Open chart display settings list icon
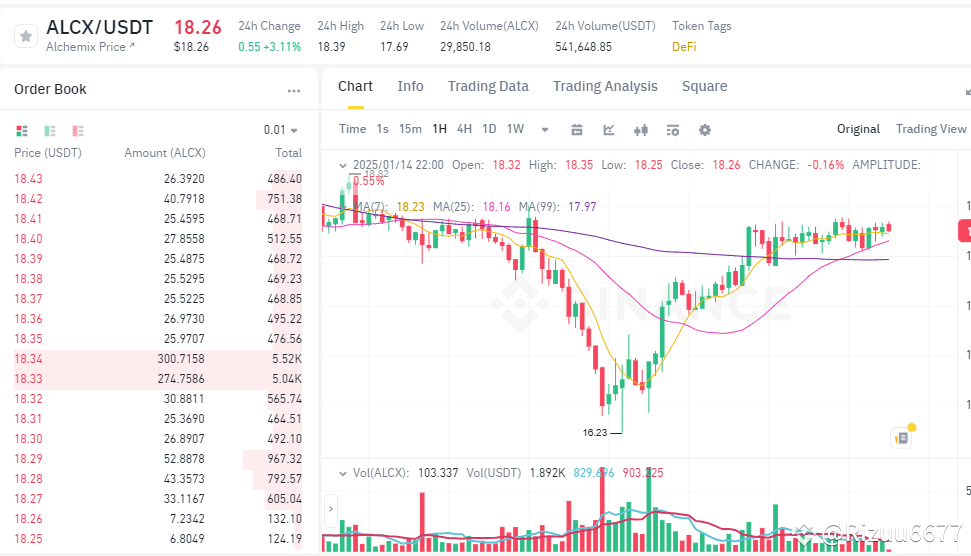This screenshot has height=556, width=971. click(673, 129)
